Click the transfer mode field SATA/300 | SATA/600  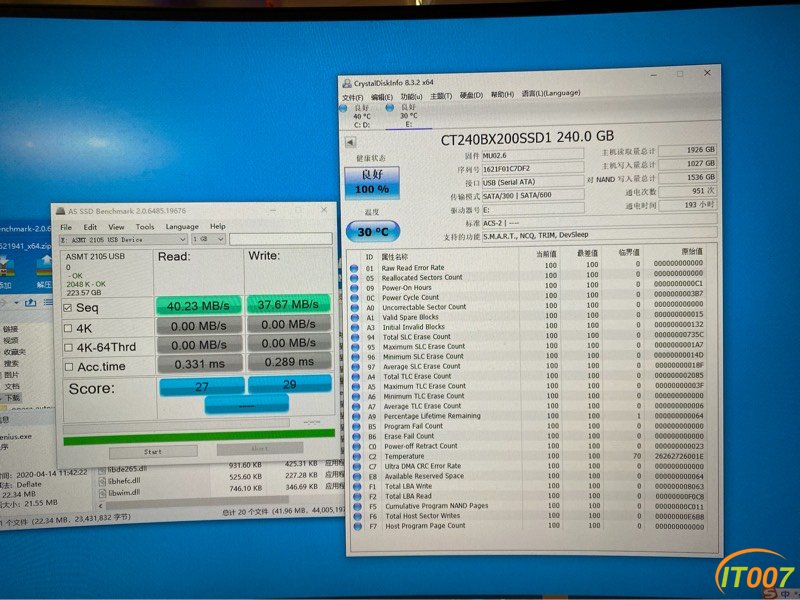coord(533,195)
